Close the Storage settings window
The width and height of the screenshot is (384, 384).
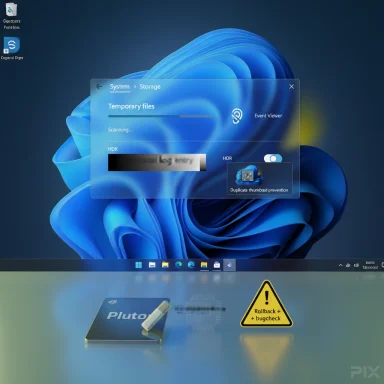coord(291,87)
